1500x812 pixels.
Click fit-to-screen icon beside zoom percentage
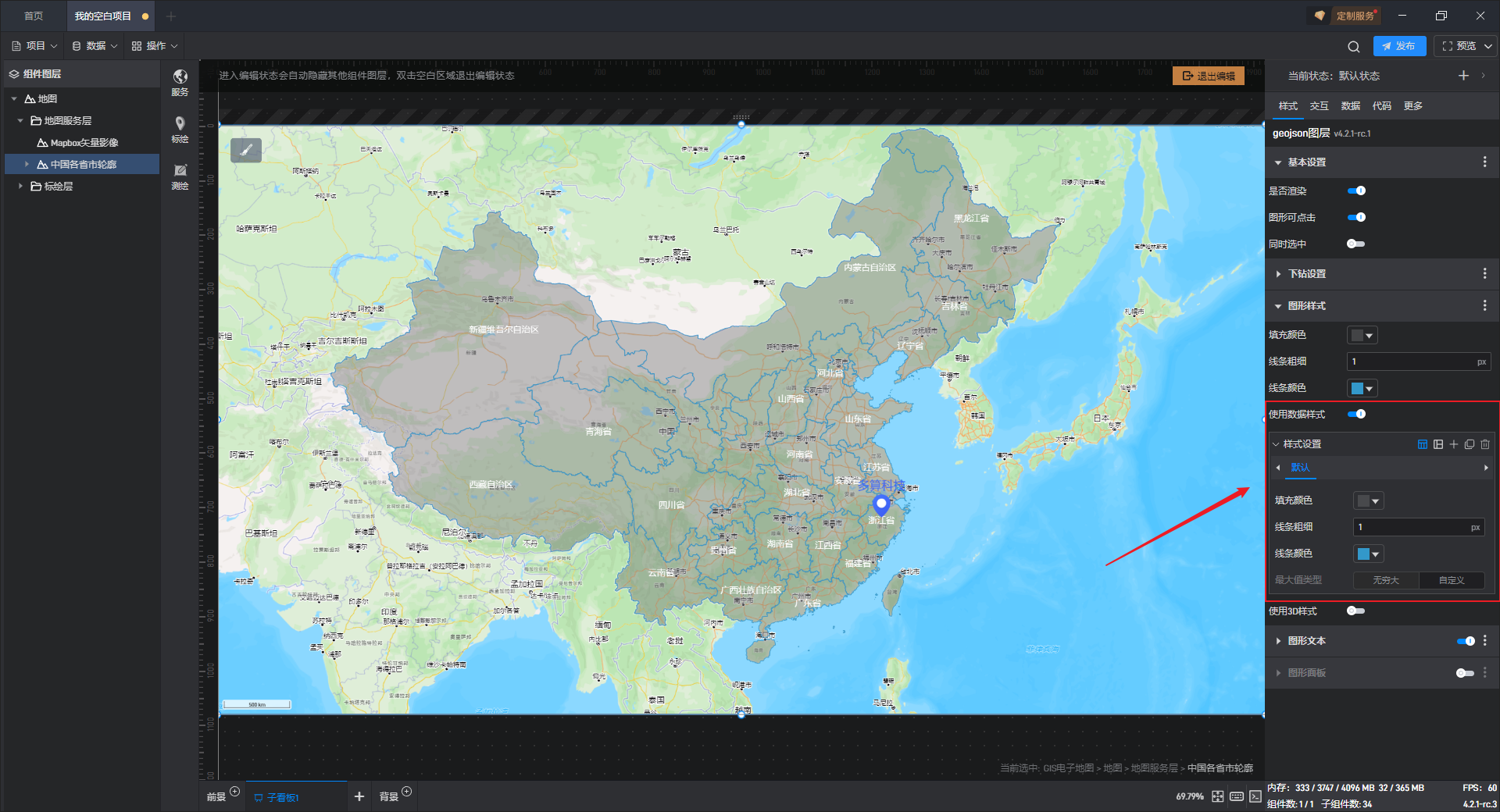1218,796
